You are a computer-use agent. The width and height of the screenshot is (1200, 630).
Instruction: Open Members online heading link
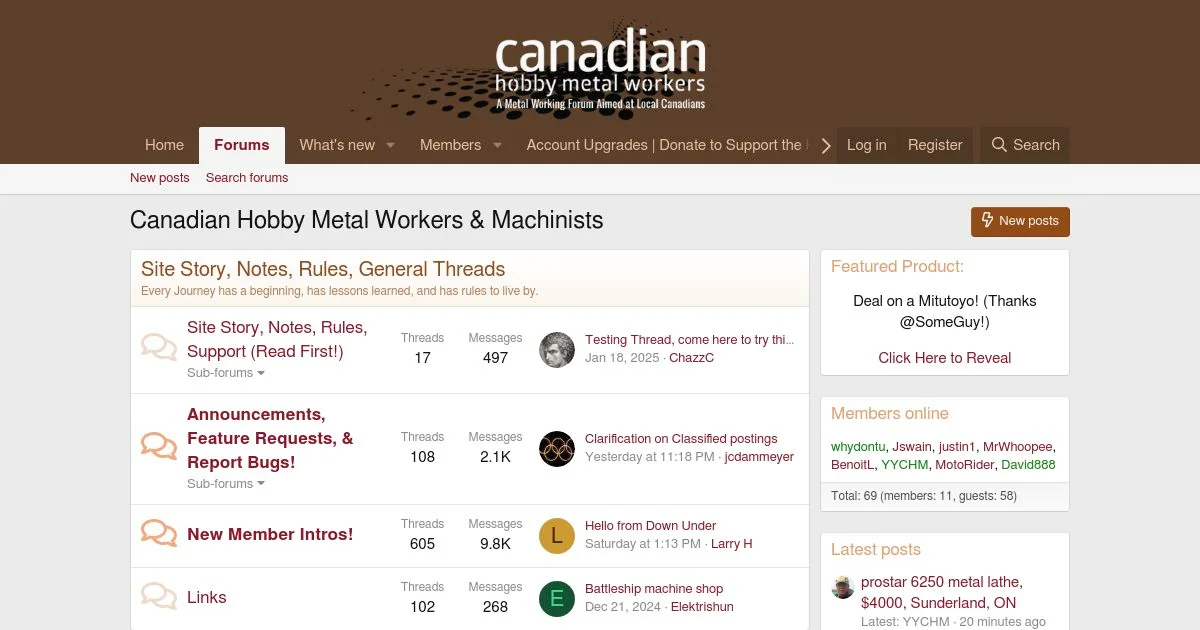tap(890, 414)
